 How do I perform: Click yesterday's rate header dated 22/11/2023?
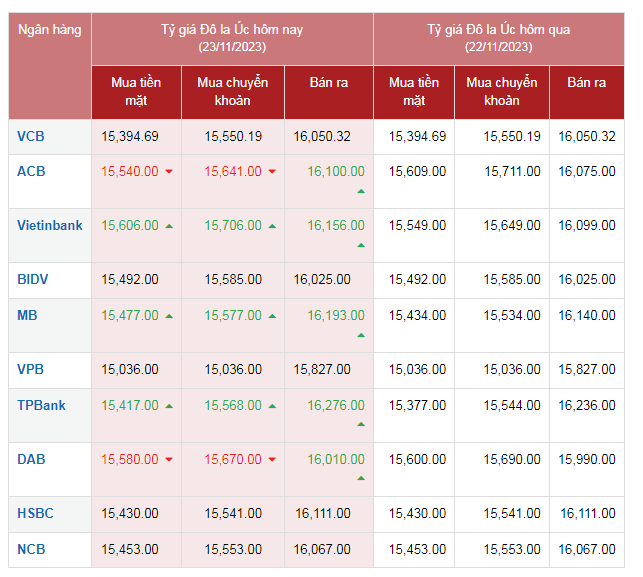pyautogui.click(x=499, y=38)
